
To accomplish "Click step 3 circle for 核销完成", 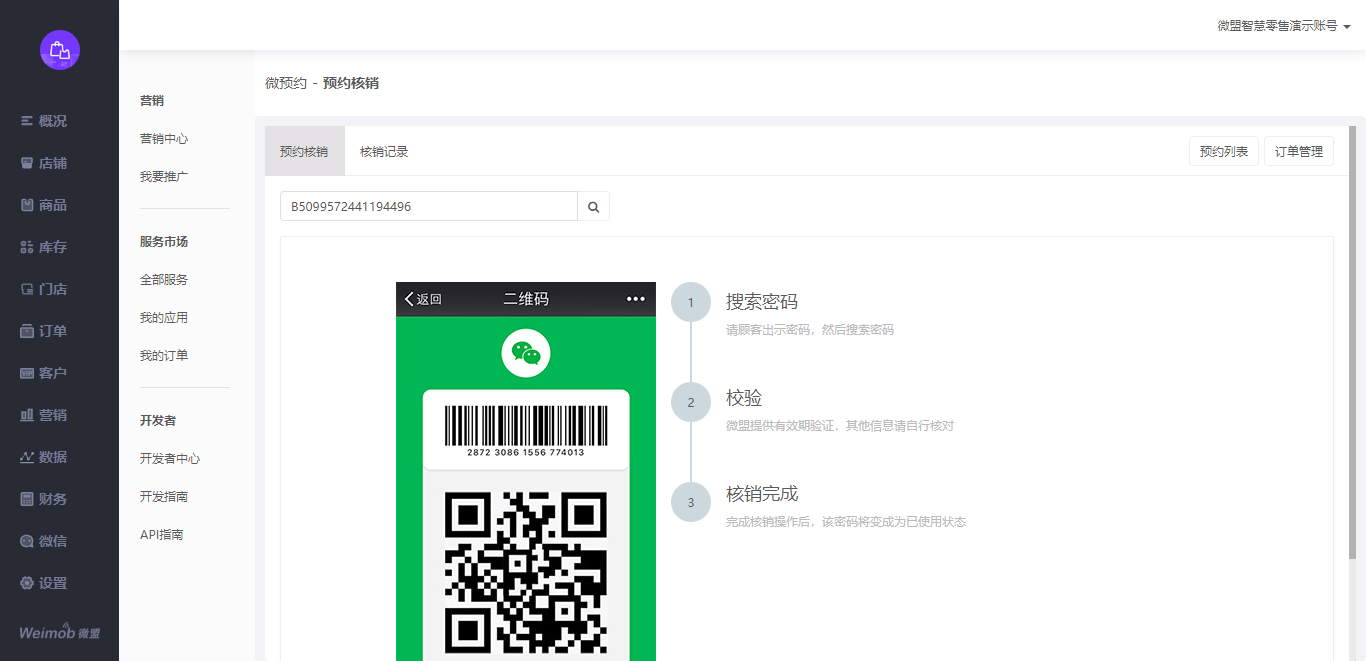I will [691, 502].
